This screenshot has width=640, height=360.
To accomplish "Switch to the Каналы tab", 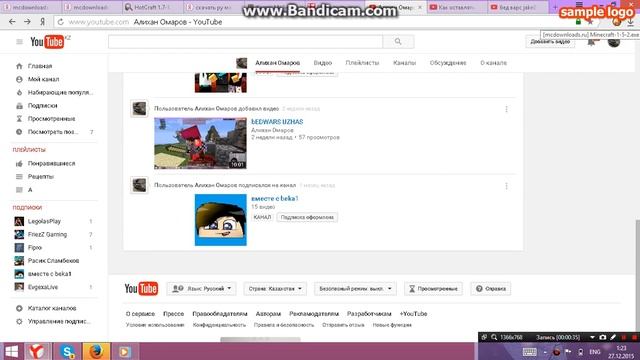I will click(x=404, y=63).
